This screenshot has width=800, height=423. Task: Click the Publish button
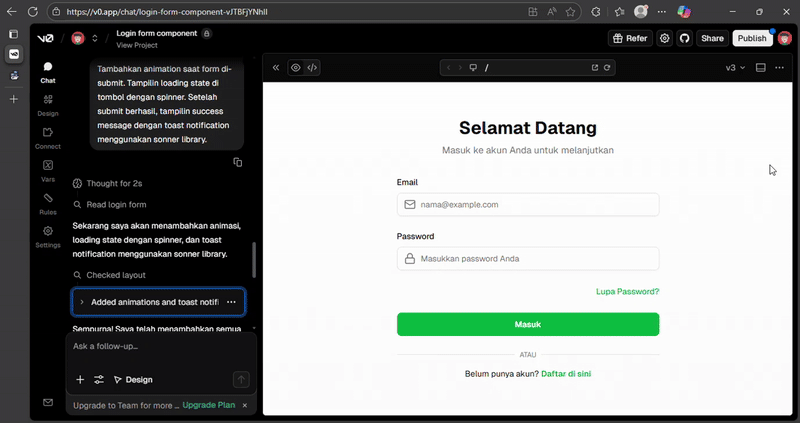[752, 38]
